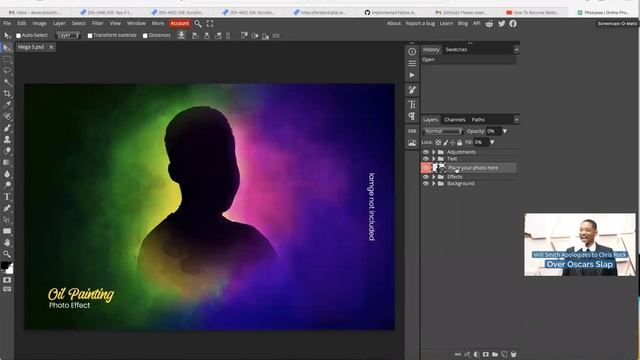
Task: Open the Image menu
Action: point(39,24)
